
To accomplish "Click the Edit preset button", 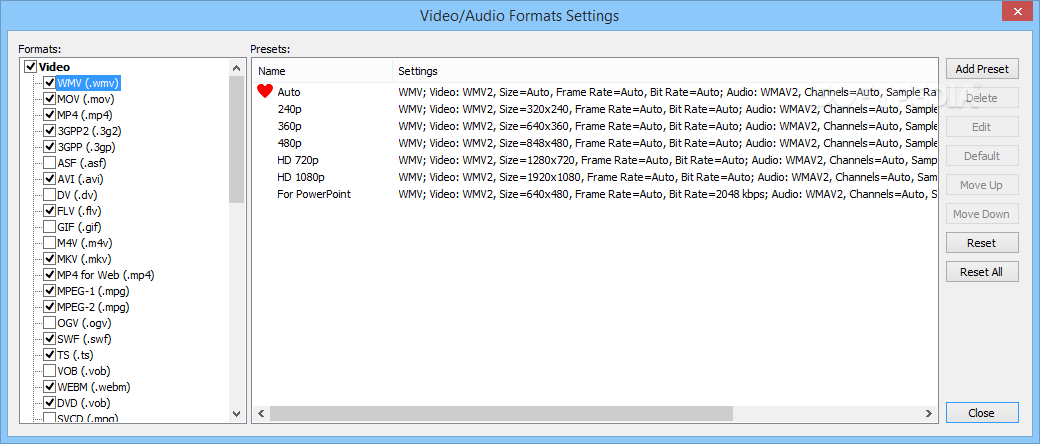I will point(982,127).
